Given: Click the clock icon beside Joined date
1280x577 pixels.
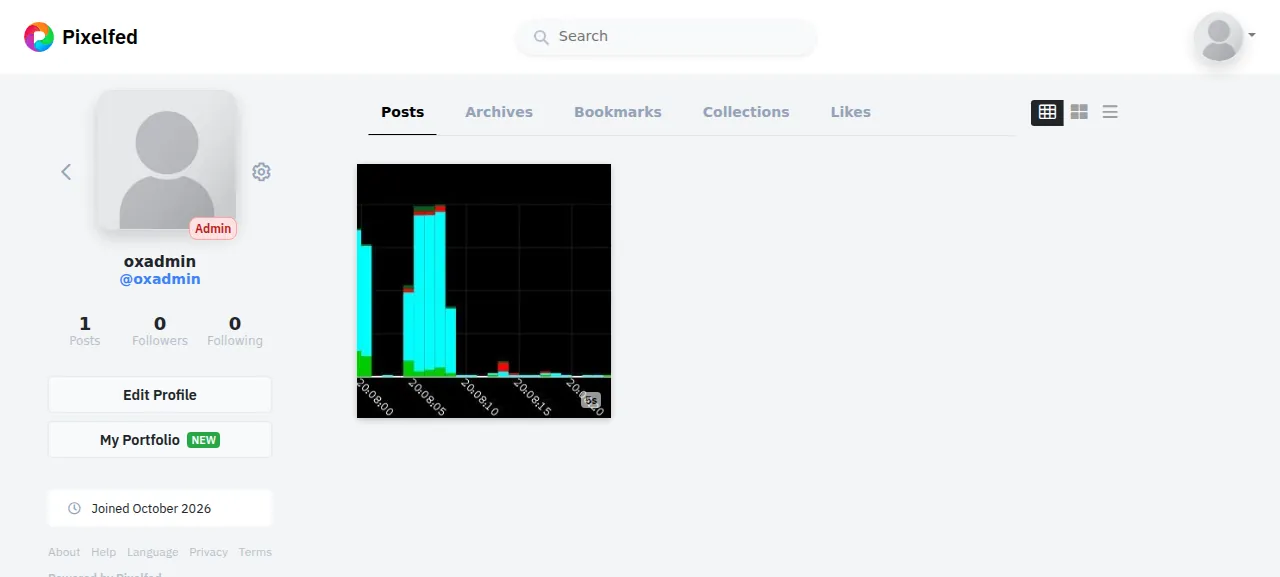Looking at the screenshot, I should point(74,508).
